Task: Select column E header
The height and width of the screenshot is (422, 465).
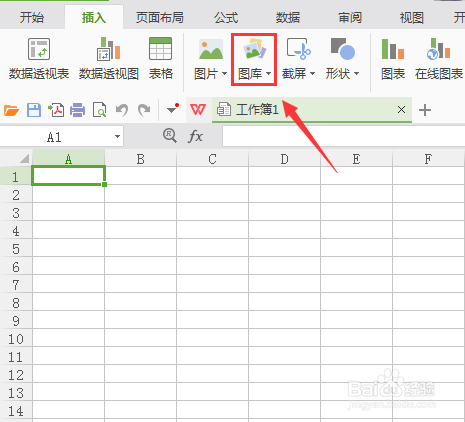Action: [x=357, y=159]
